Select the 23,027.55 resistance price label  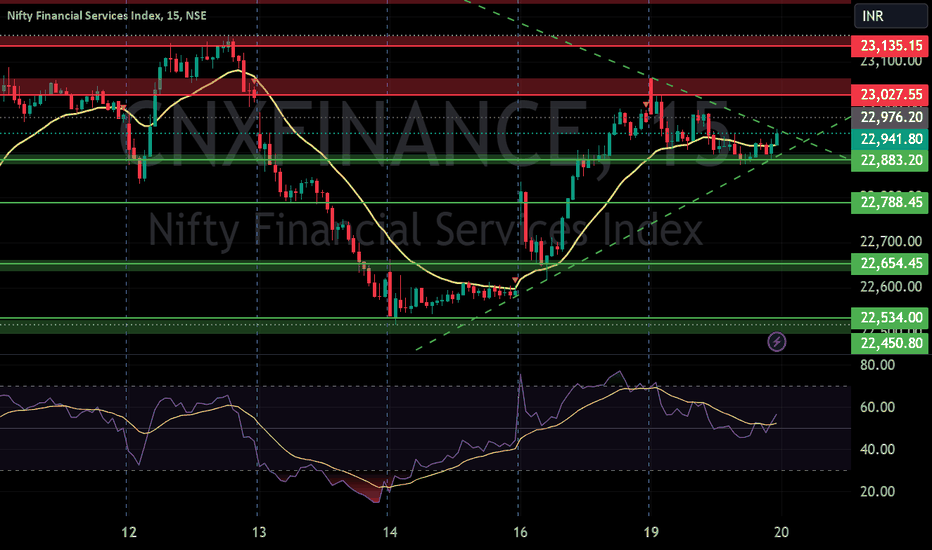[890, 95]
